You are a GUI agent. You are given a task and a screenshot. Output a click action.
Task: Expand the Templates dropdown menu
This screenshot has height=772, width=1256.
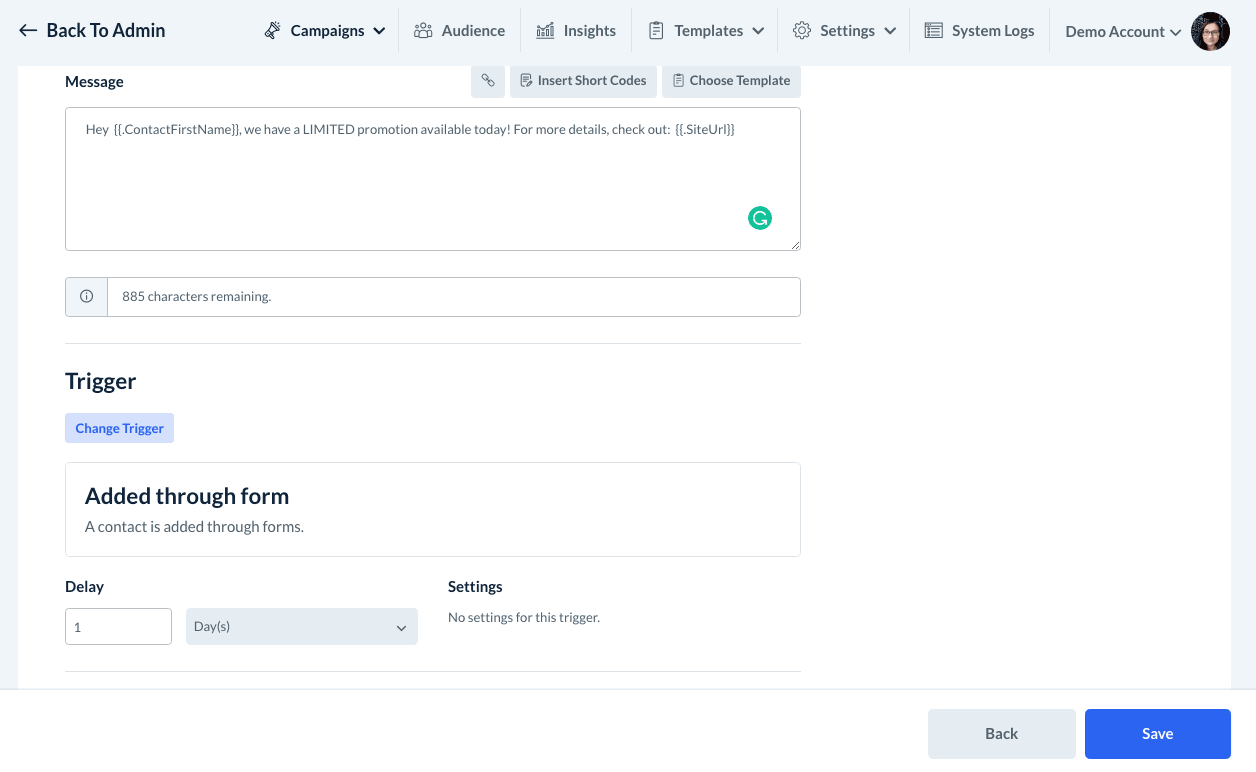pos(708,31)
